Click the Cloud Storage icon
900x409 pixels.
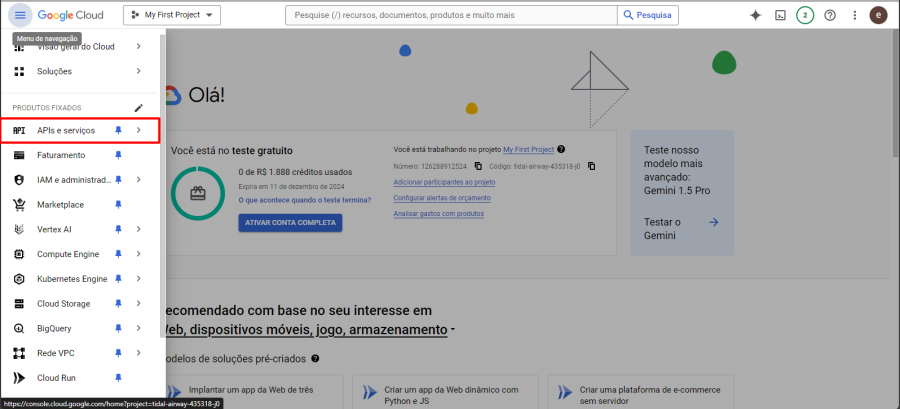19,303
